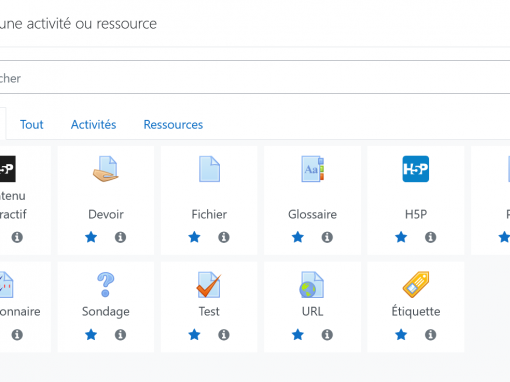
Task: Click the Devoir label
Action: click(x=106, y=214)
